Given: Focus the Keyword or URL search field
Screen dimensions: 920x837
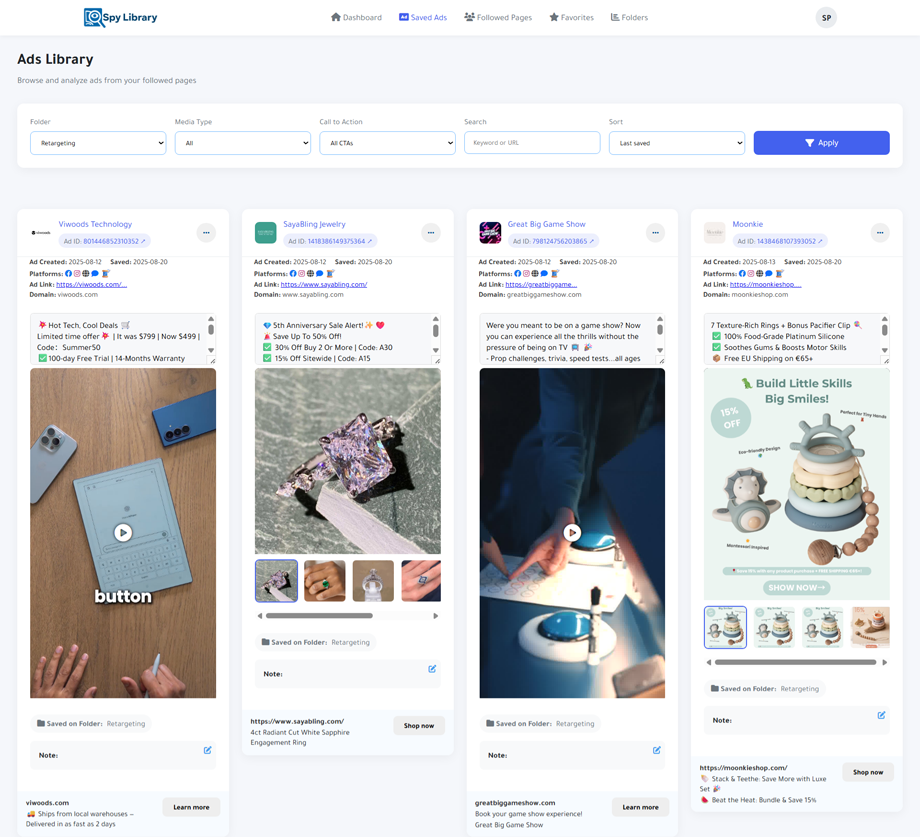Looking at the screenshot, I should click(532, 143).
